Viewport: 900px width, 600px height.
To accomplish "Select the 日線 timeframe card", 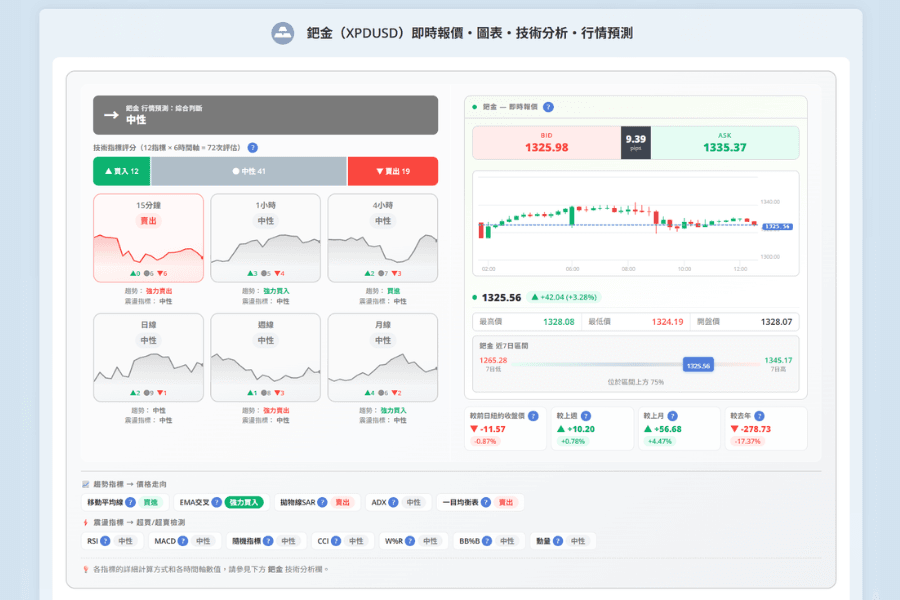I will click(149, 357).
